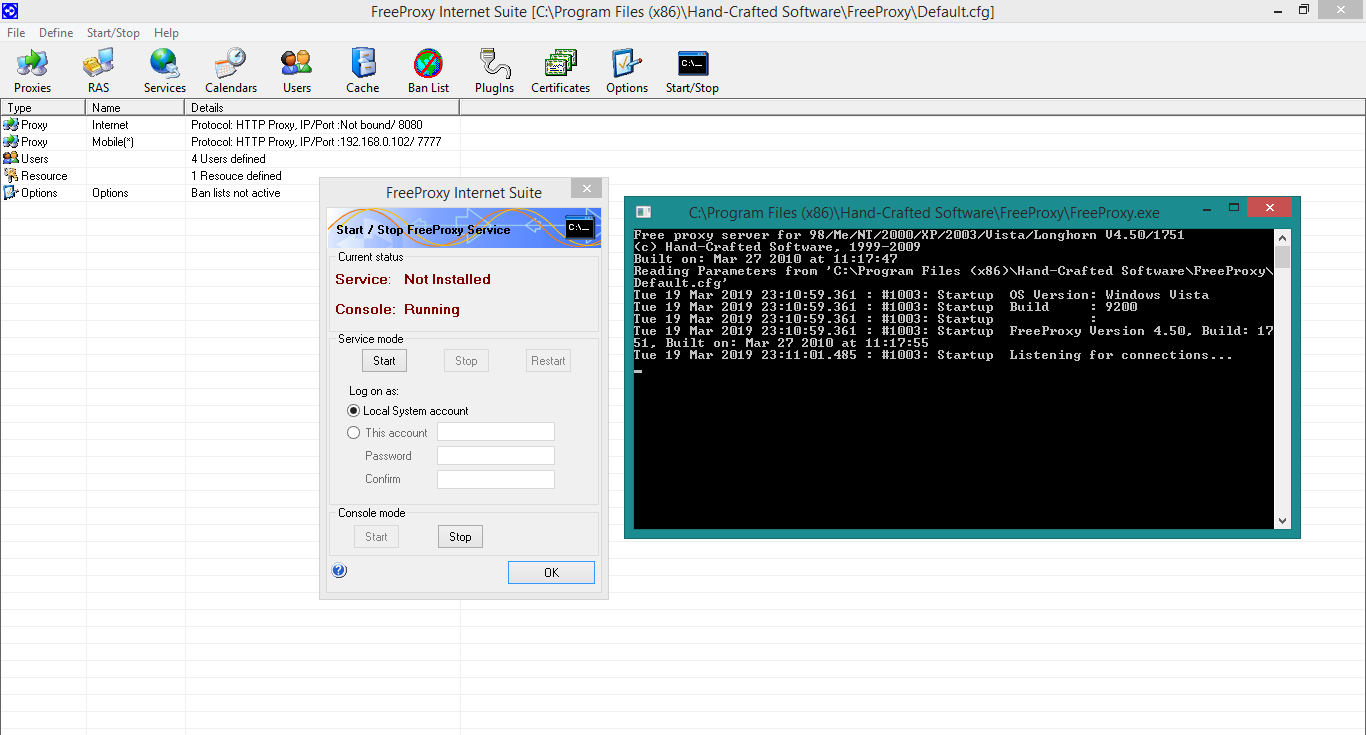This screenshot has width=1366, height=735.
Task: Click 'Mobile(*)' name cell
Action: (113, 142)
